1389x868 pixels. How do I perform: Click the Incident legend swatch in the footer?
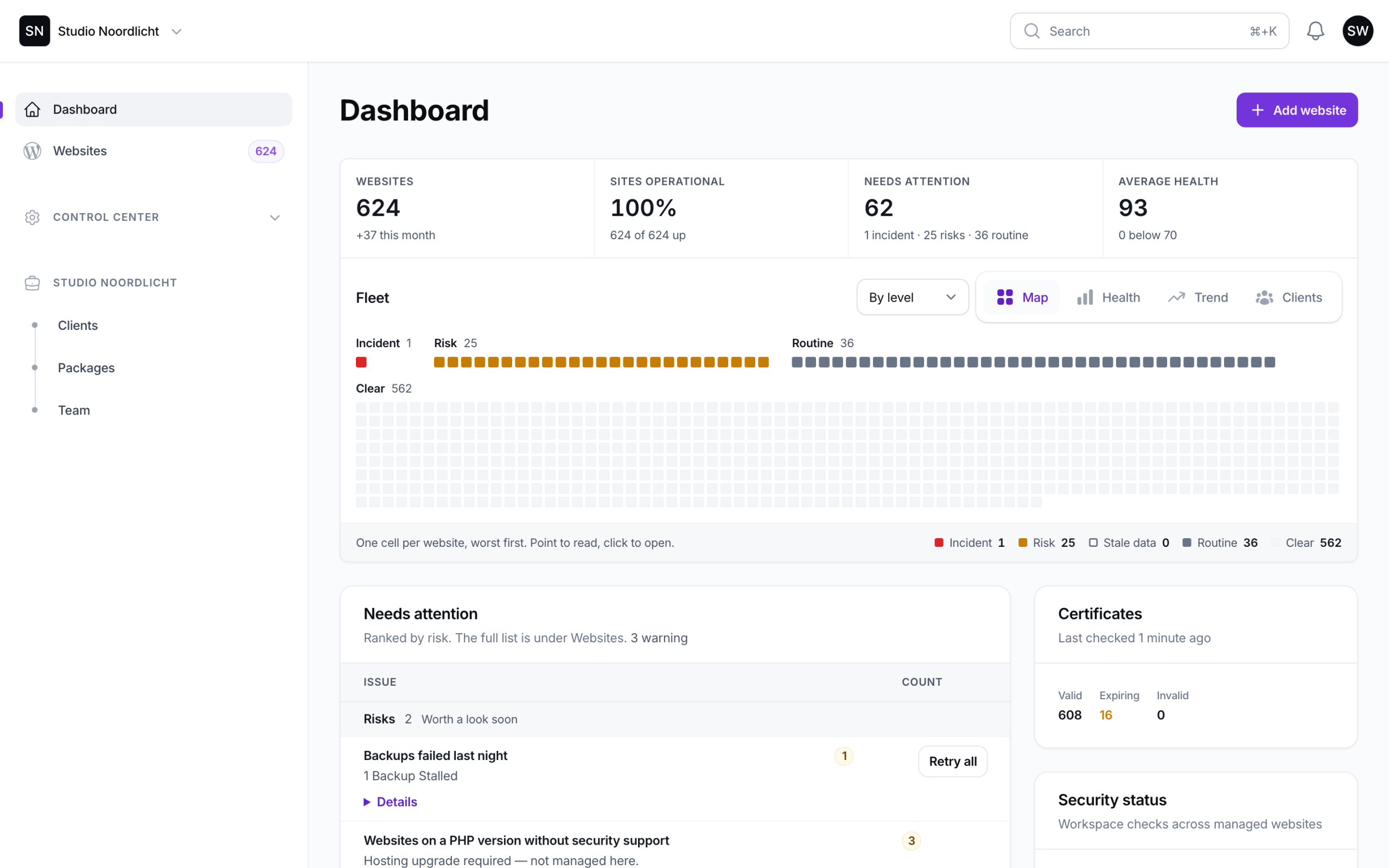(939, 543)
